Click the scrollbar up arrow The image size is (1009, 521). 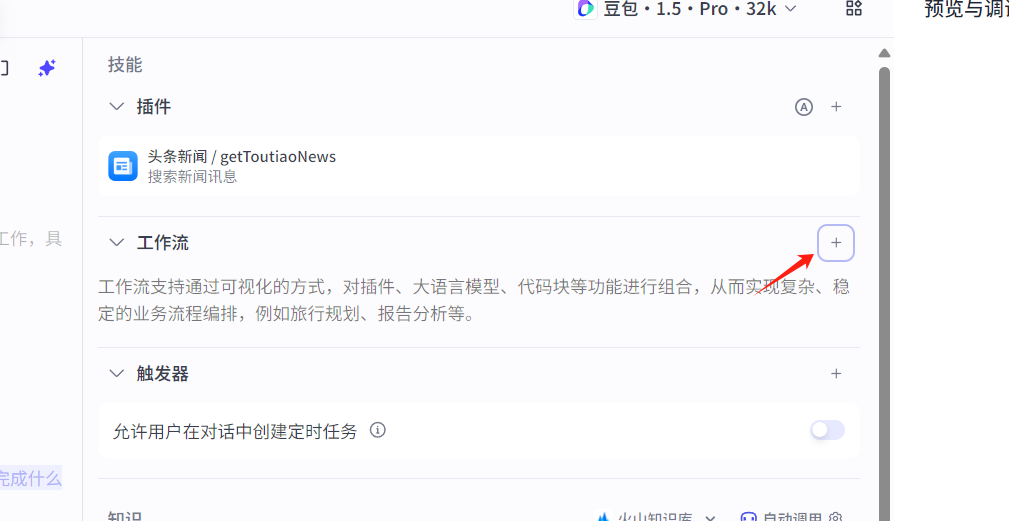[x=884, y=53]
